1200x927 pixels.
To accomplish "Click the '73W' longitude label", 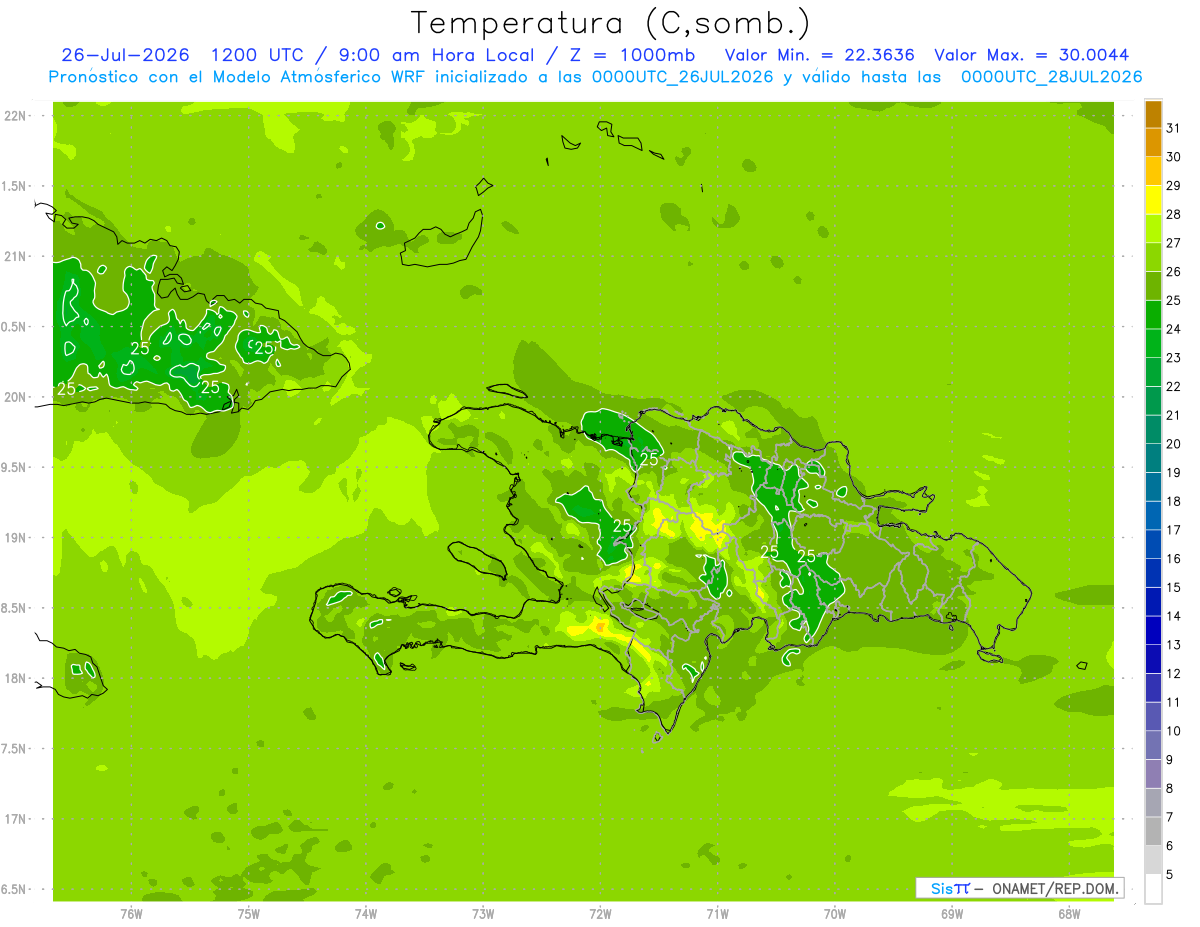I will [x=483, y=914].
